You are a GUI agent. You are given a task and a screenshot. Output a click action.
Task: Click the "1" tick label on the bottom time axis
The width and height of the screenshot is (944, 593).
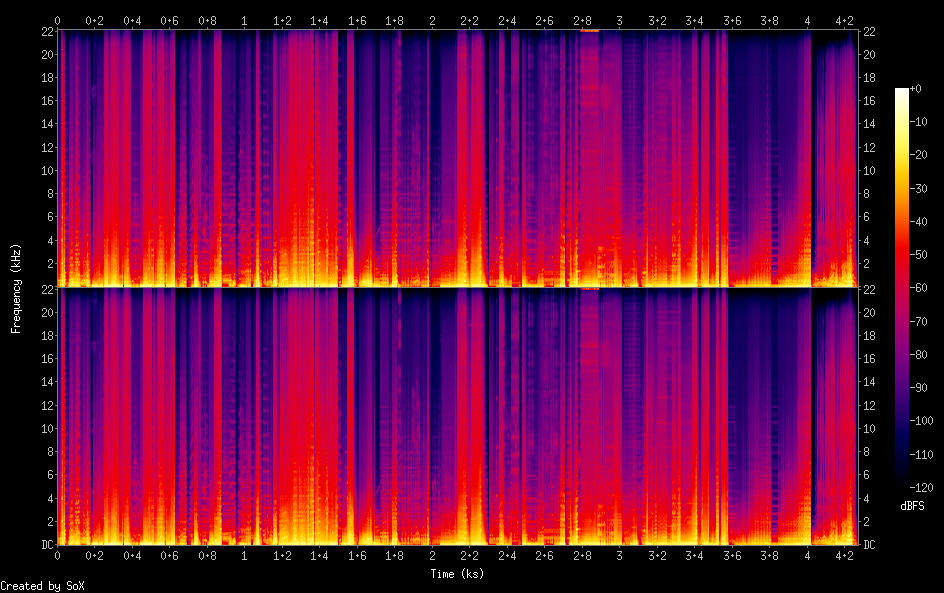pyautogui.click(x=245, y=555)
